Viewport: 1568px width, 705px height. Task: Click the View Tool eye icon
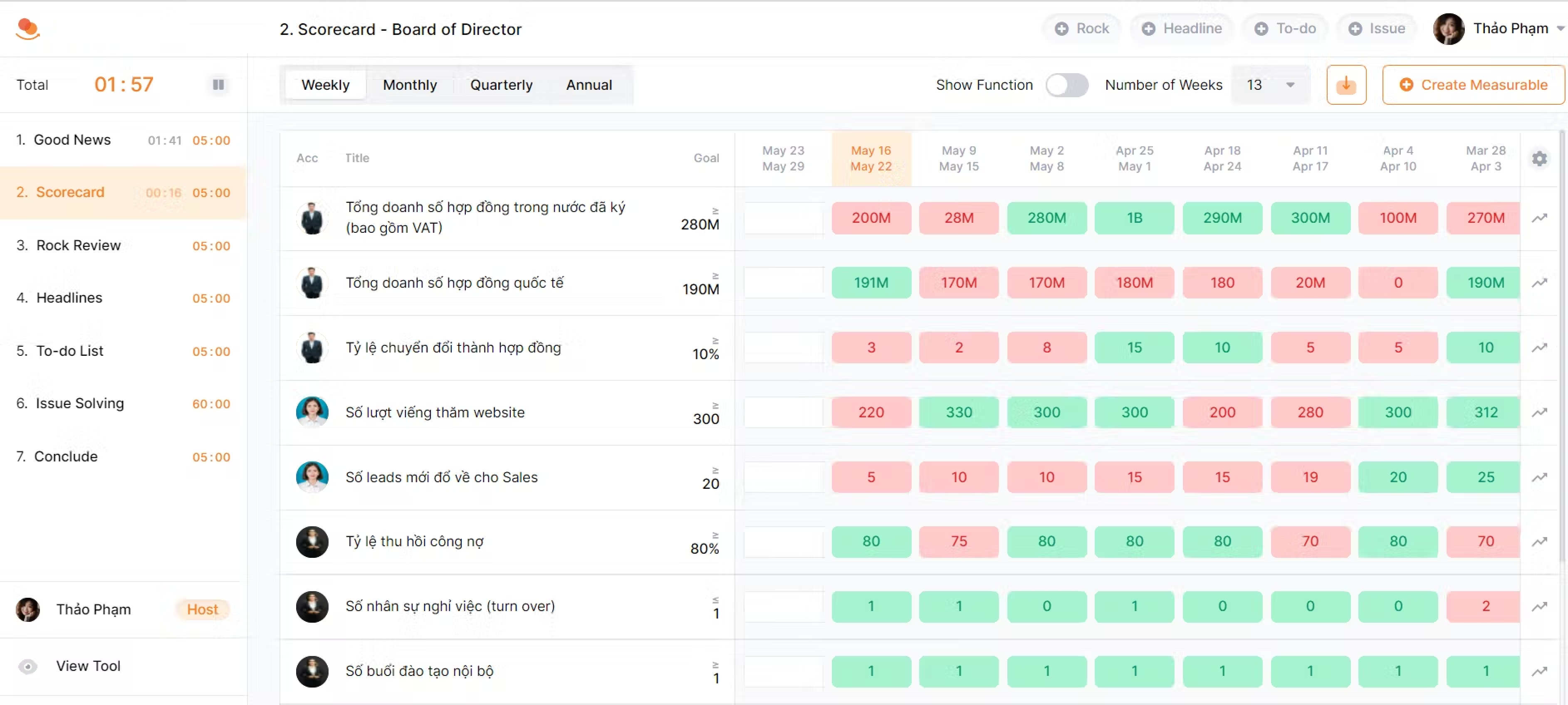(27, 666)
